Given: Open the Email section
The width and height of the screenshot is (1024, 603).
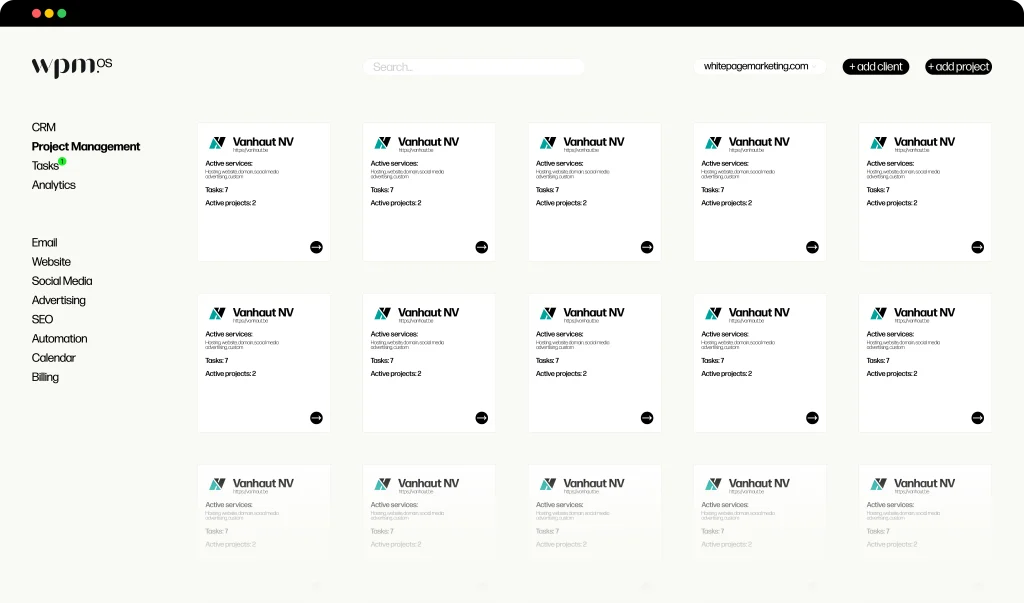Looking at the screenshot, I should pos(45,243).
